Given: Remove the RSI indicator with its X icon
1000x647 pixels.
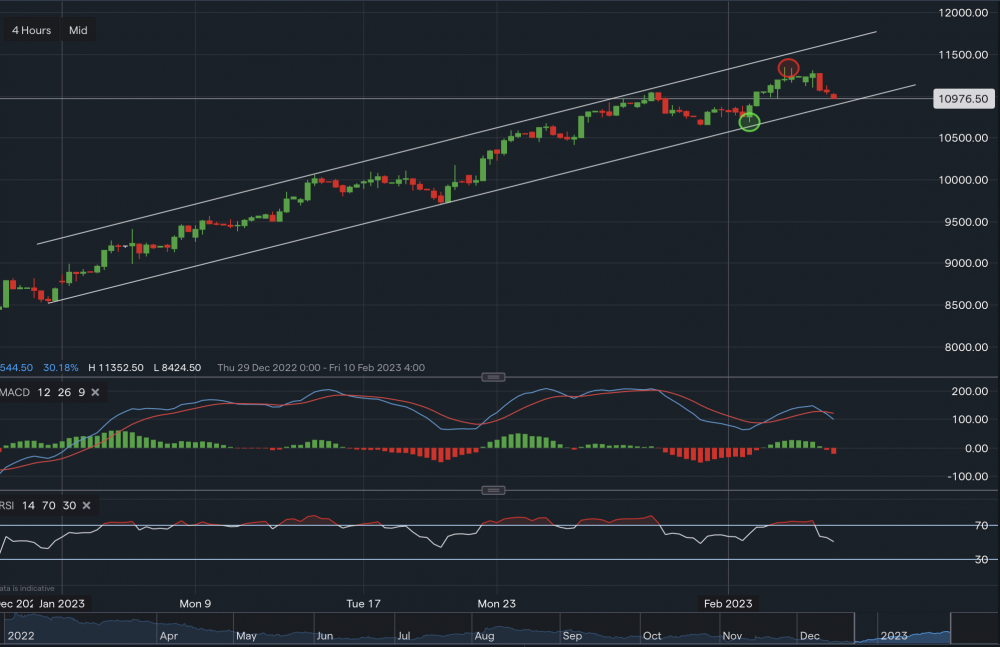Looking at the screenshot, I should click(x=86, y=505).
